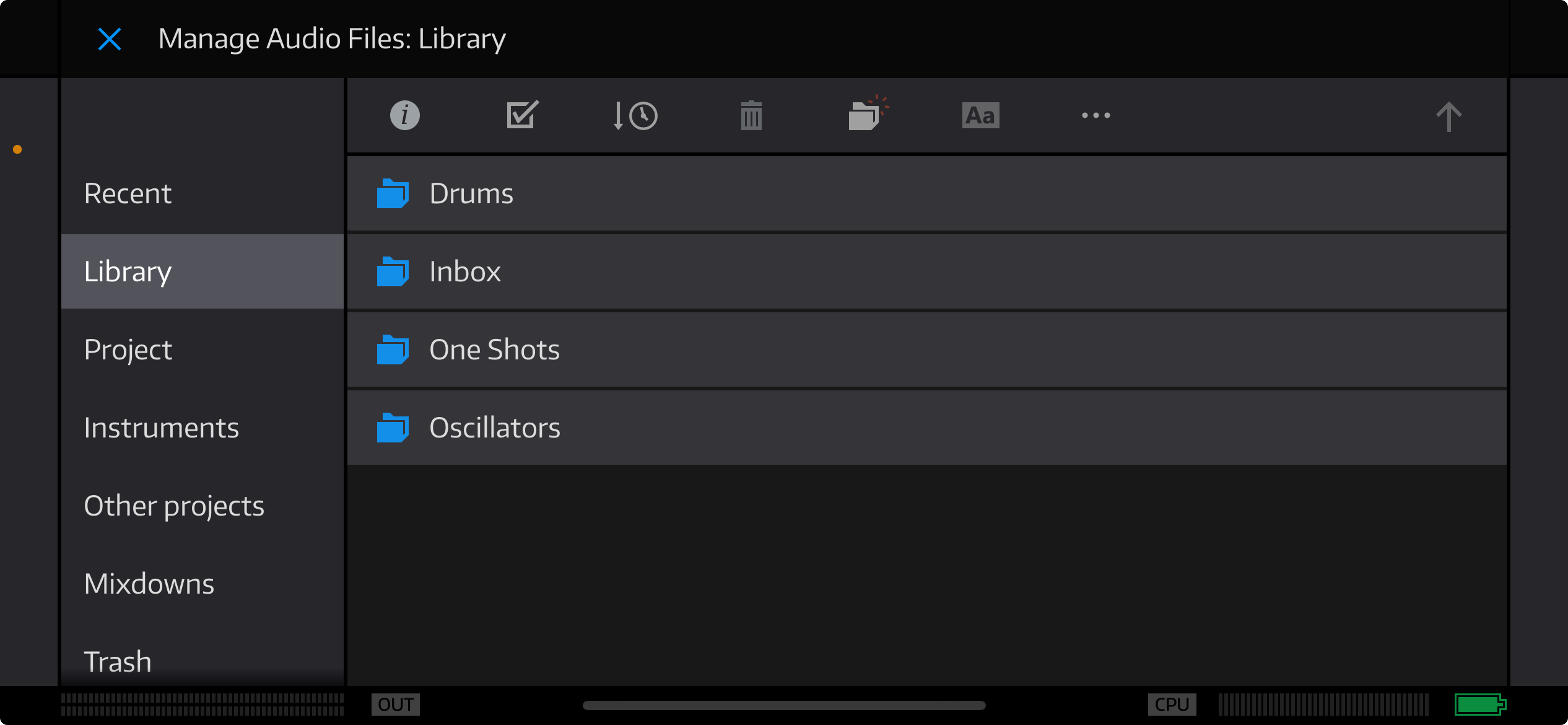
Task: Click the delete trash can icon
Action: (x=751, y=116)
